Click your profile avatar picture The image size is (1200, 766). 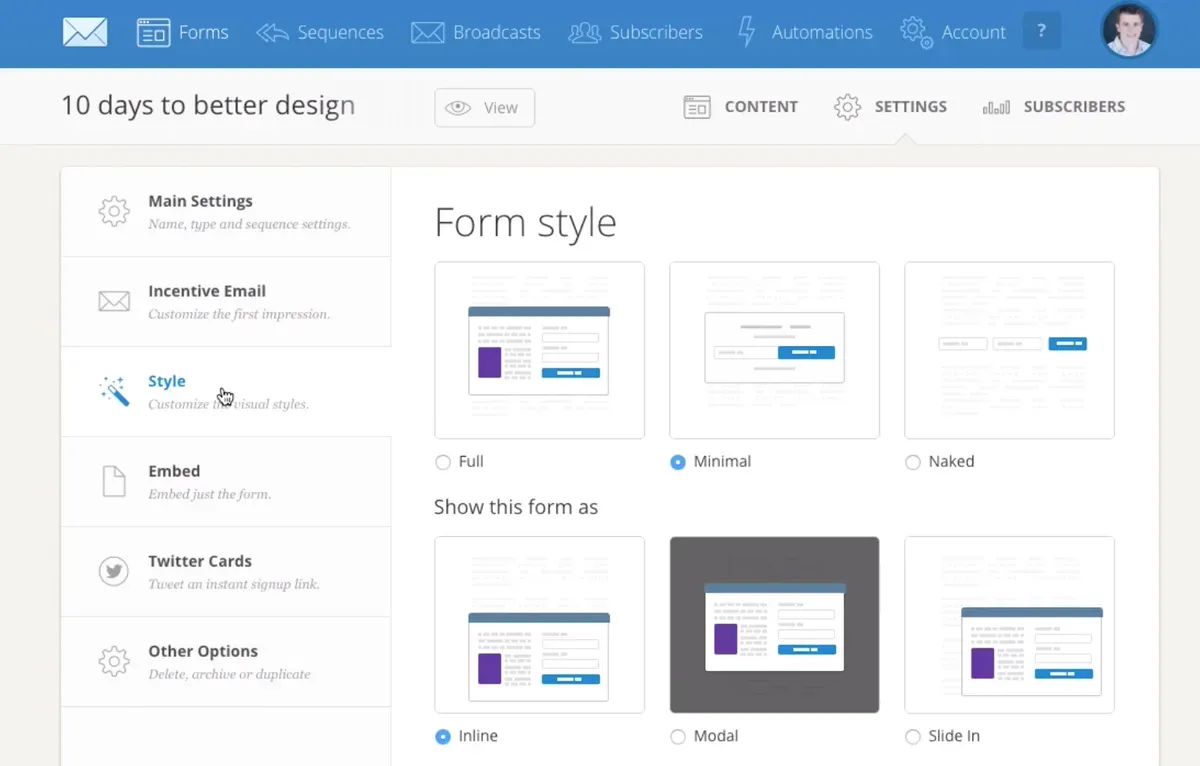click(1128, 31)
